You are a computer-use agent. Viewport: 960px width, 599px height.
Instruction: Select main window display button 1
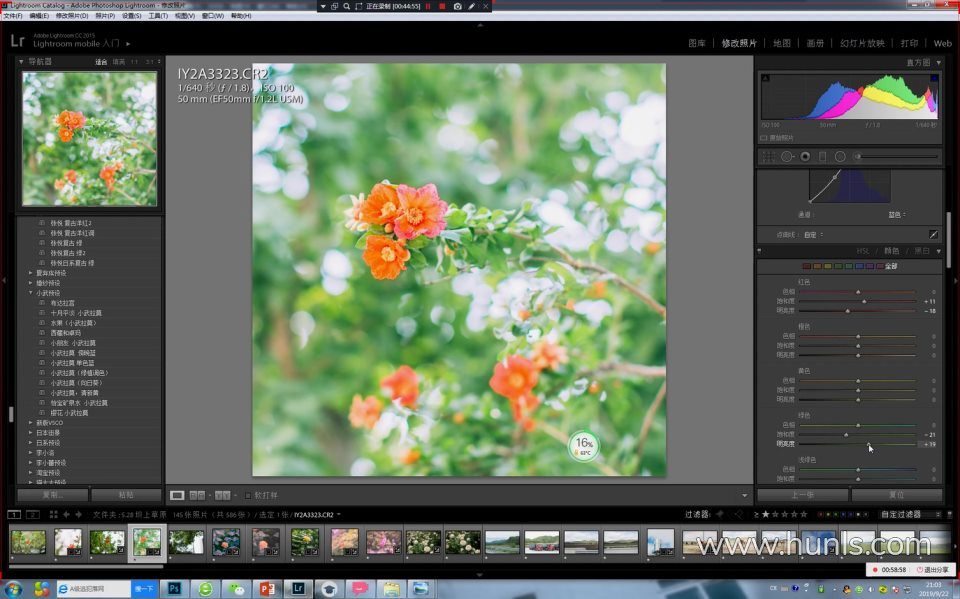point(14,514)
